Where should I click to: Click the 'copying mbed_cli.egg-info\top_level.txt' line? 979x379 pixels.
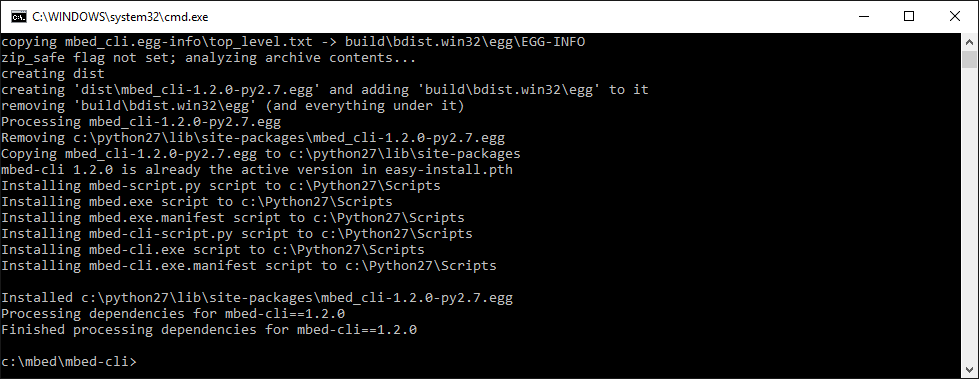click(x=293, y=42)
